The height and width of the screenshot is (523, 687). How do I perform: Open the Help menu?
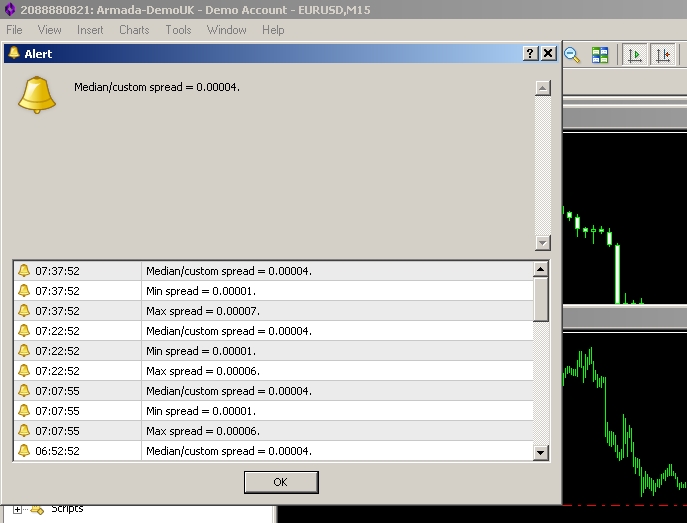[273, 30]
